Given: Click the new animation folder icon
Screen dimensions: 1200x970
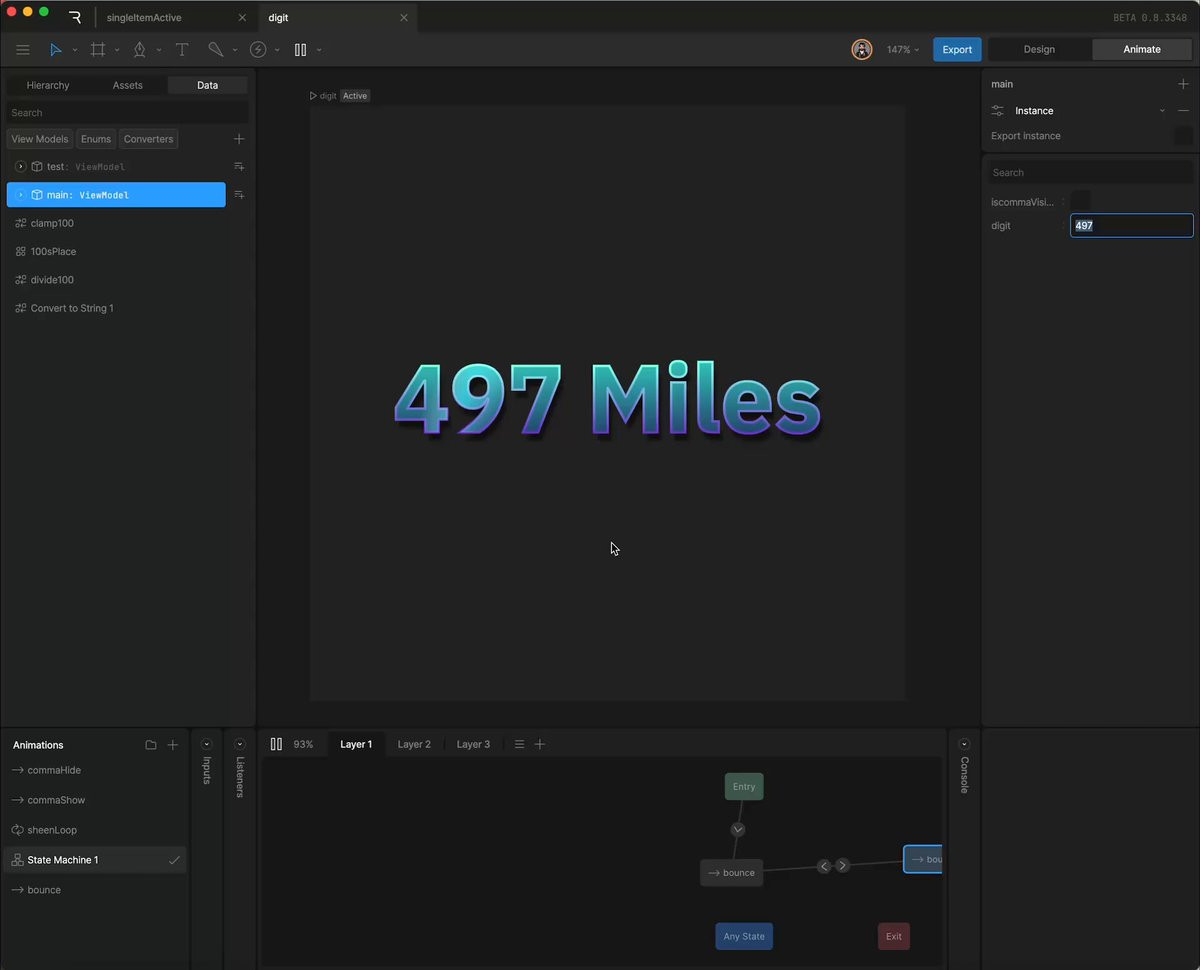Looking at the screenshot, I should (151, 745).
